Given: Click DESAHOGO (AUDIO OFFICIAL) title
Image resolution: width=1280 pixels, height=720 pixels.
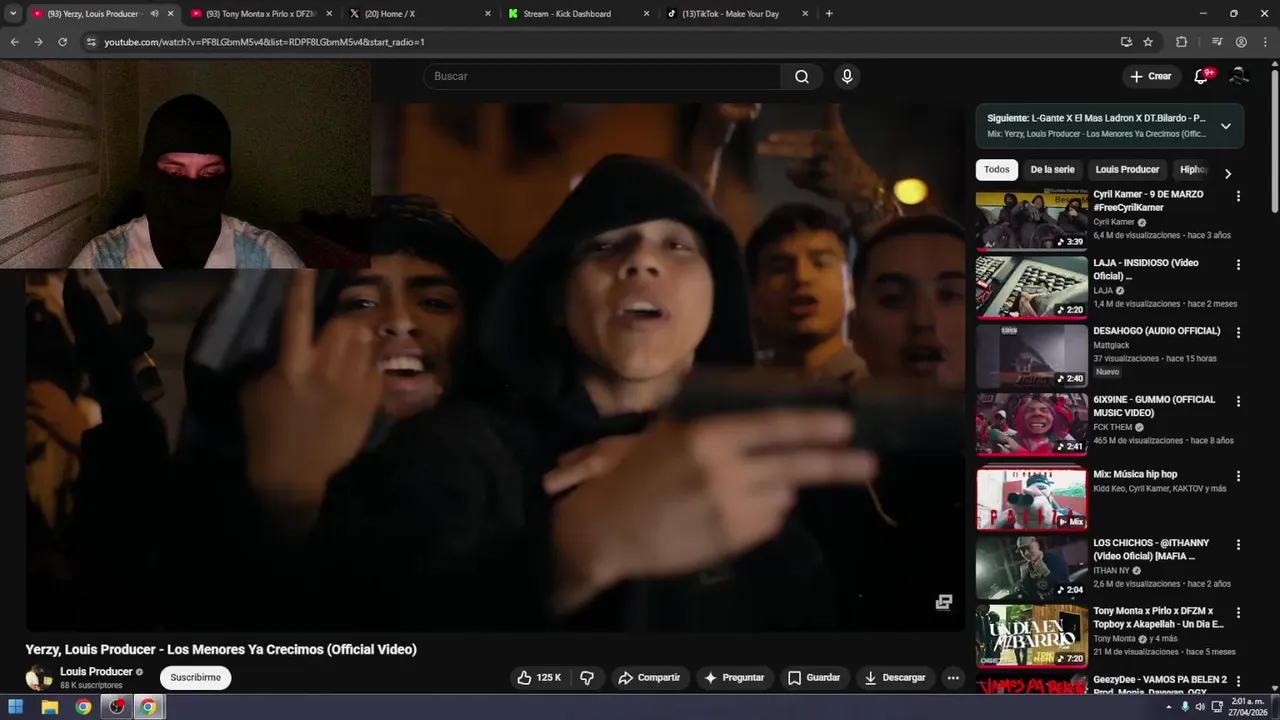Looking at the screenshot, I should pyautogui.click(x=1157, y=331).
